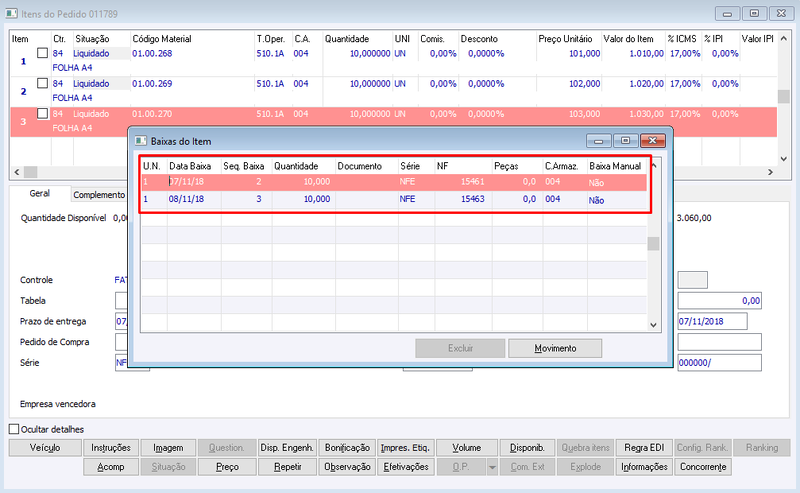Click the grid's scroll up arrow

[x=784, y=39]
